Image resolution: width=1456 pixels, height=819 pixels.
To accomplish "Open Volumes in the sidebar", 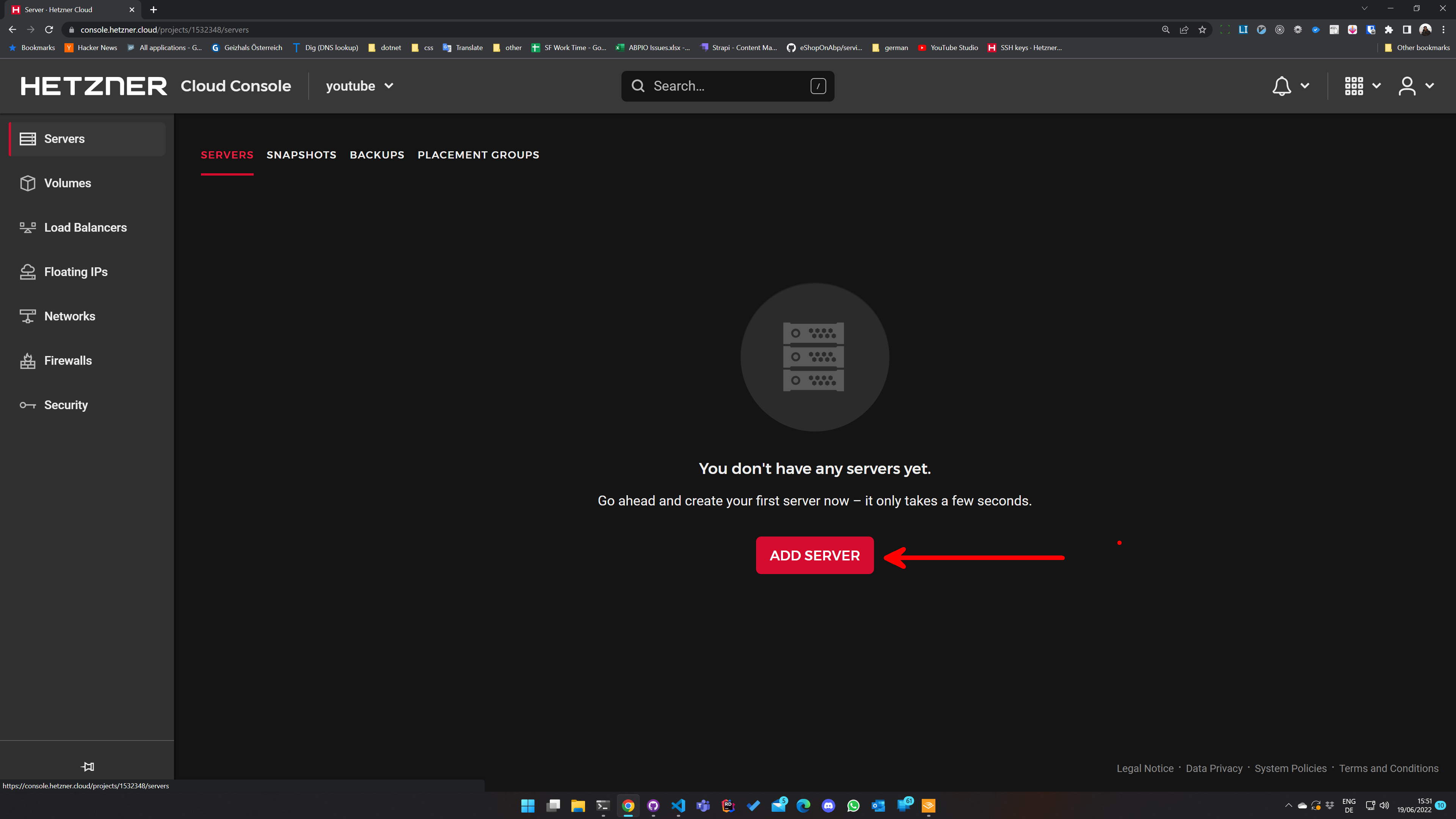I will [67, 183].
